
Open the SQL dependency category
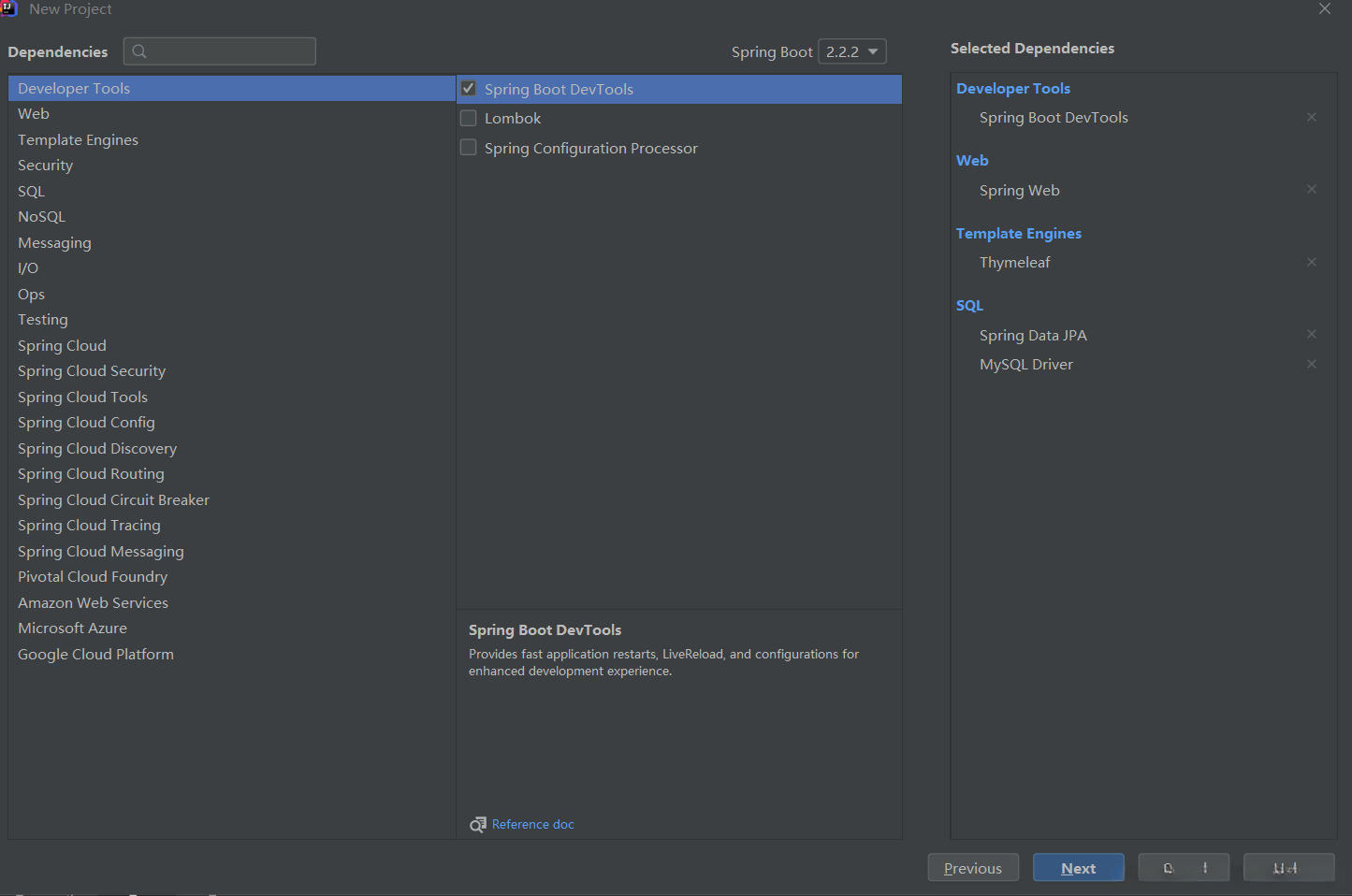coord(31,191)
